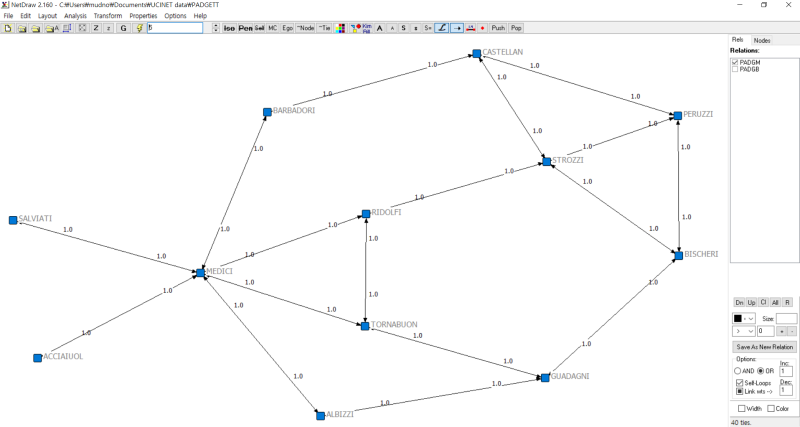The width and height of the screenshot is (800, 427).
Task: Toggle the arrowheads toolbar icon
Action: [x=457, y=28]
